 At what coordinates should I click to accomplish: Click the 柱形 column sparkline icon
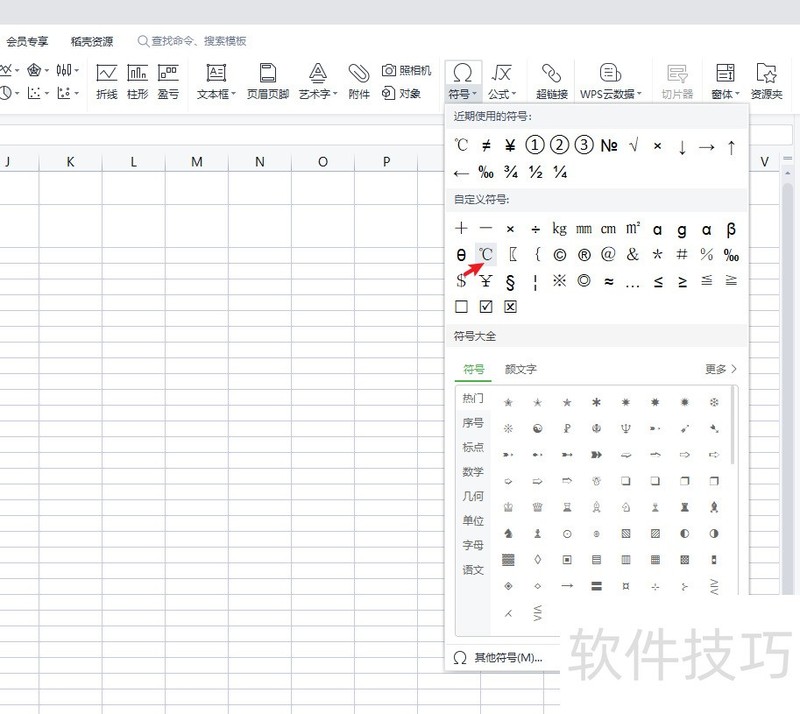tap(138, 81)
